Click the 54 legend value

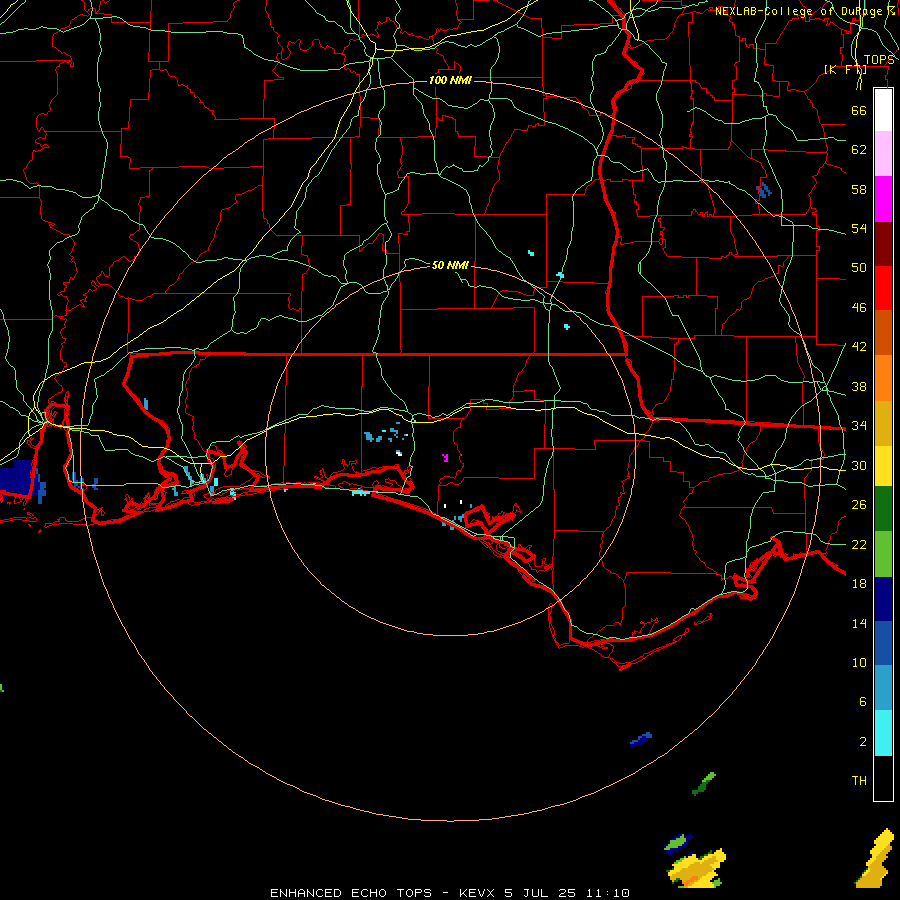(x=859, y=228)
